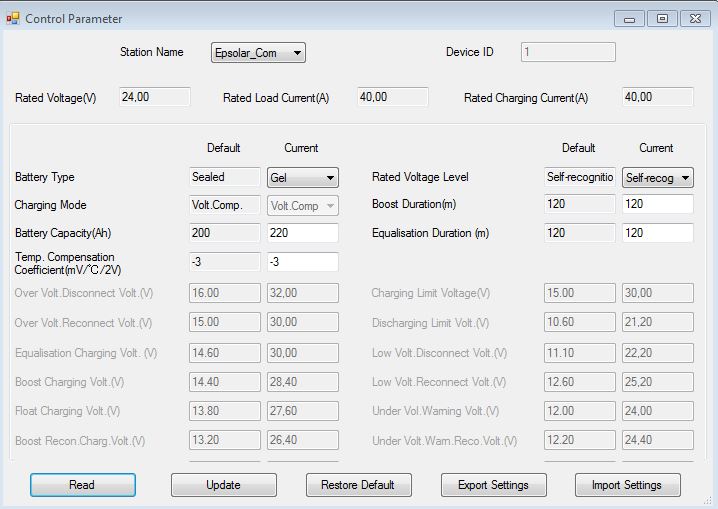Click the Boost Duration current value field
Screen dimensions: 718x509
point(657,204)
